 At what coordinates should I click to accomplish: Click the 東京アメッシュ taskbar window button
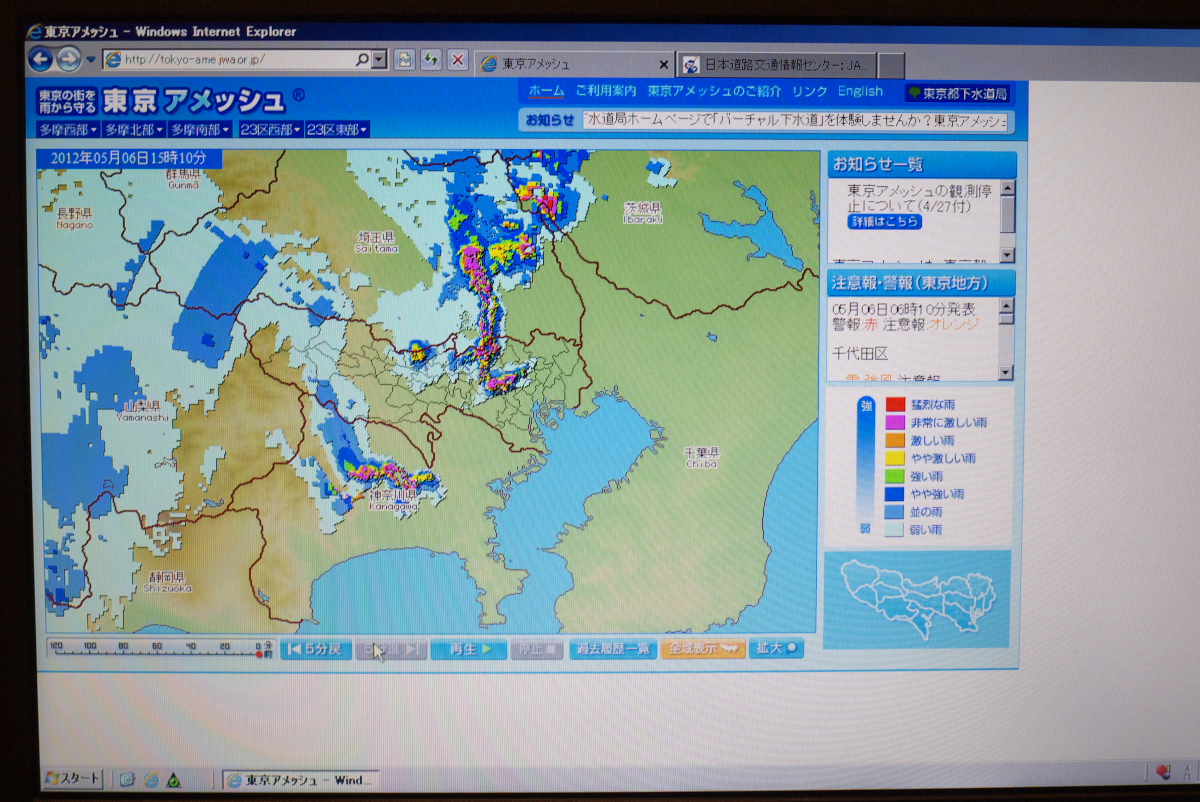(301, 780)
